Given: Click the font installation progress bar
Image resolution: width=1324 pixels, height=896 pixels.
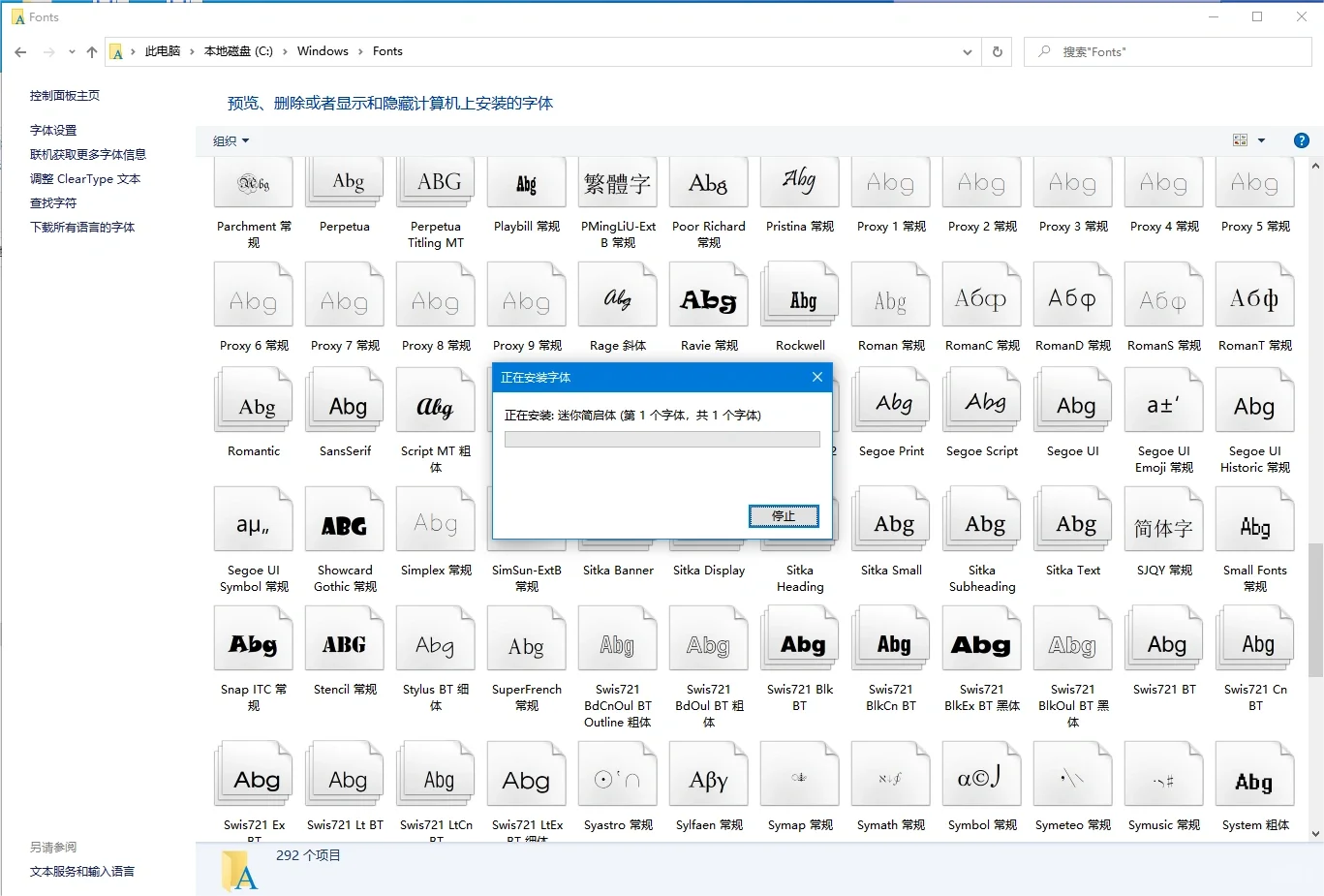Looking at the screenshot, I should (662, 440).
